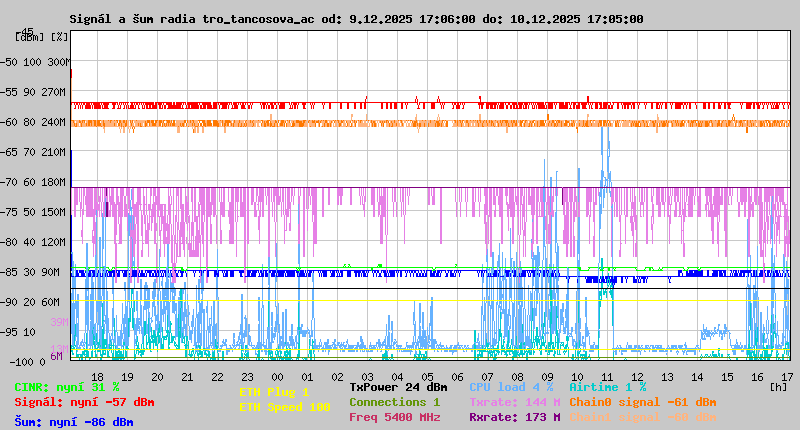Click the [h] unit label on time axis
The width and height of the screenshot is (800, 430).
point(779,385)
